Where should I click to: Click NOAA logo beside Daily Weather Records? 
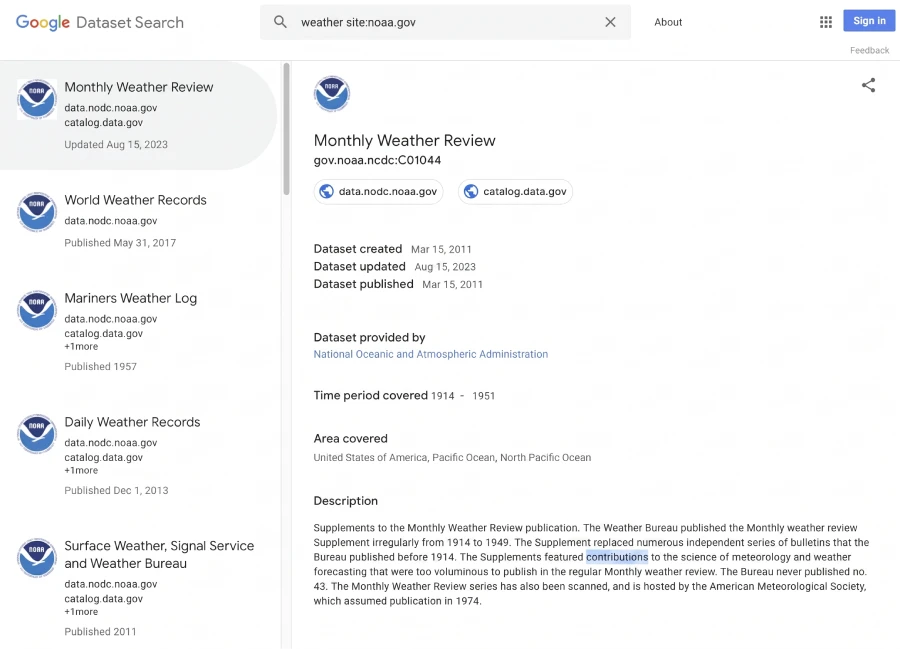coord(37,434)
